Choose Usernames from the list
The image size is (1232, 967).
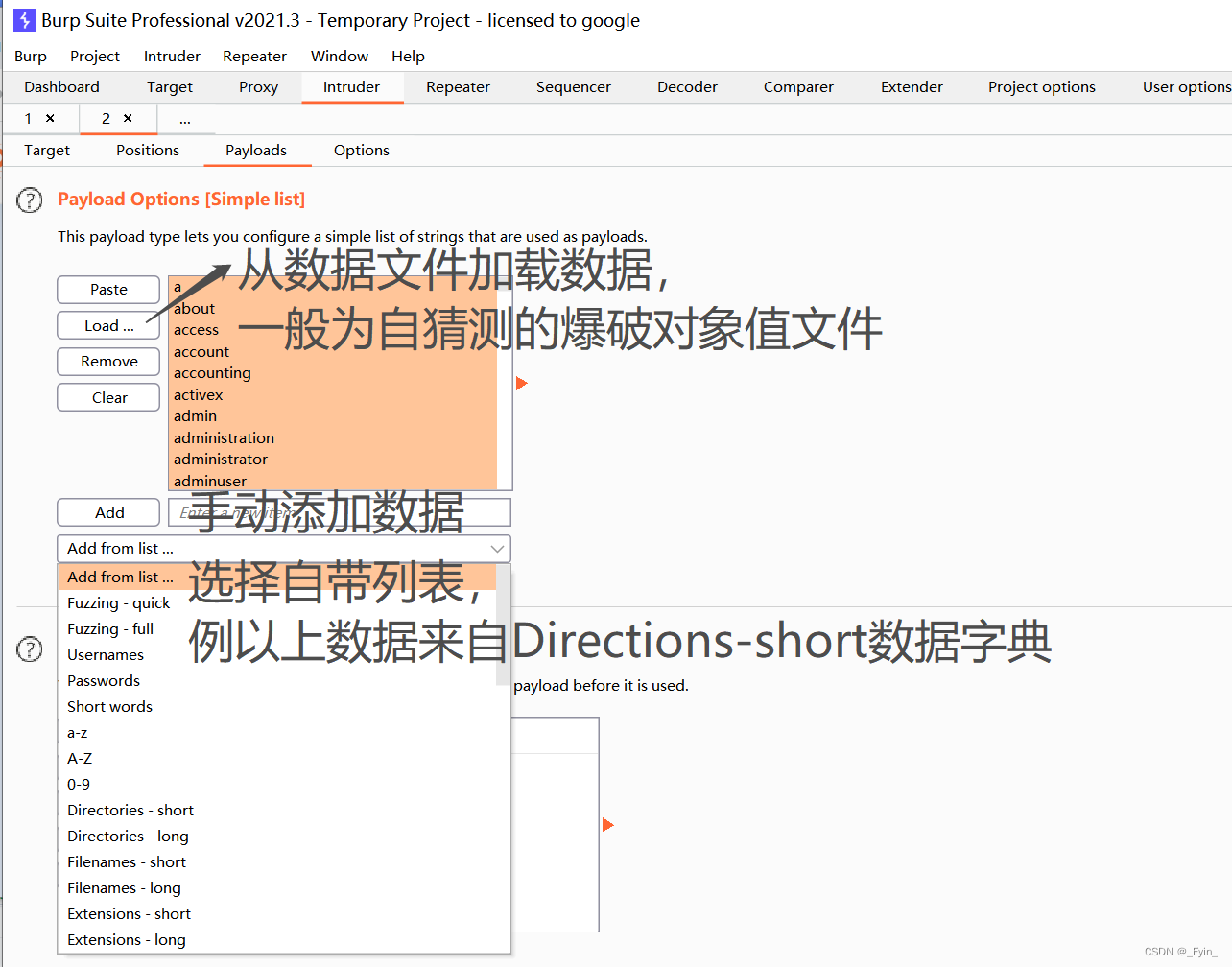276,655
